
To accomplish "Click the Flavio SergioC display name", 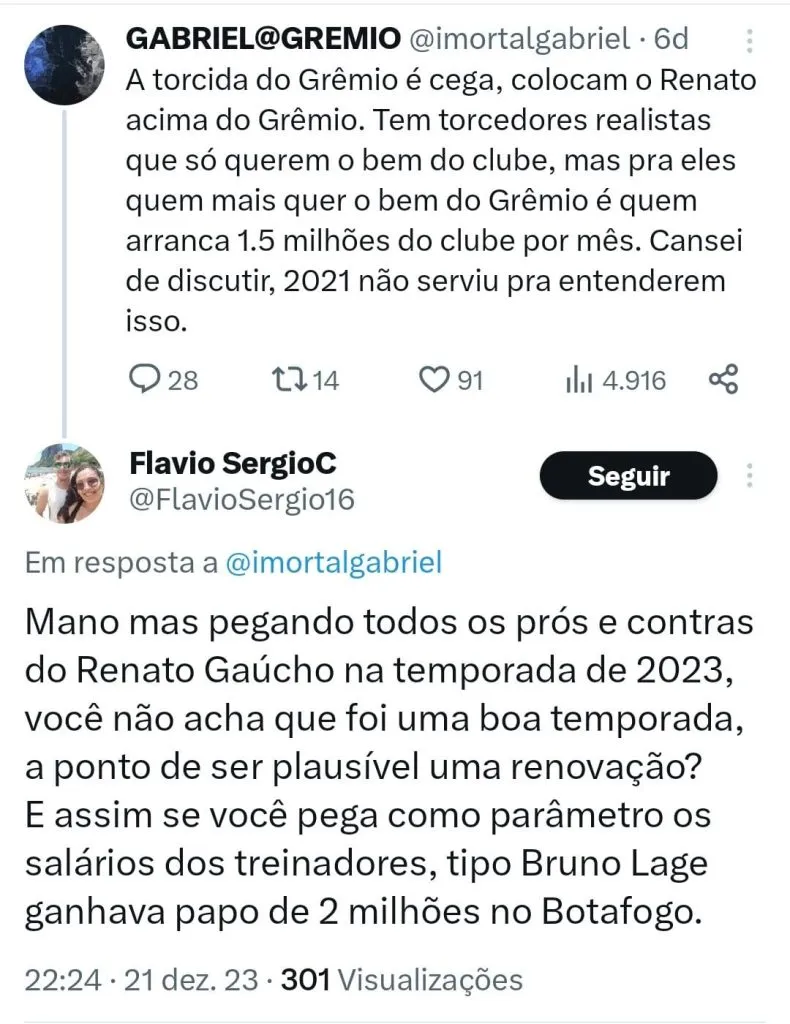I will (x=233, y=463).
